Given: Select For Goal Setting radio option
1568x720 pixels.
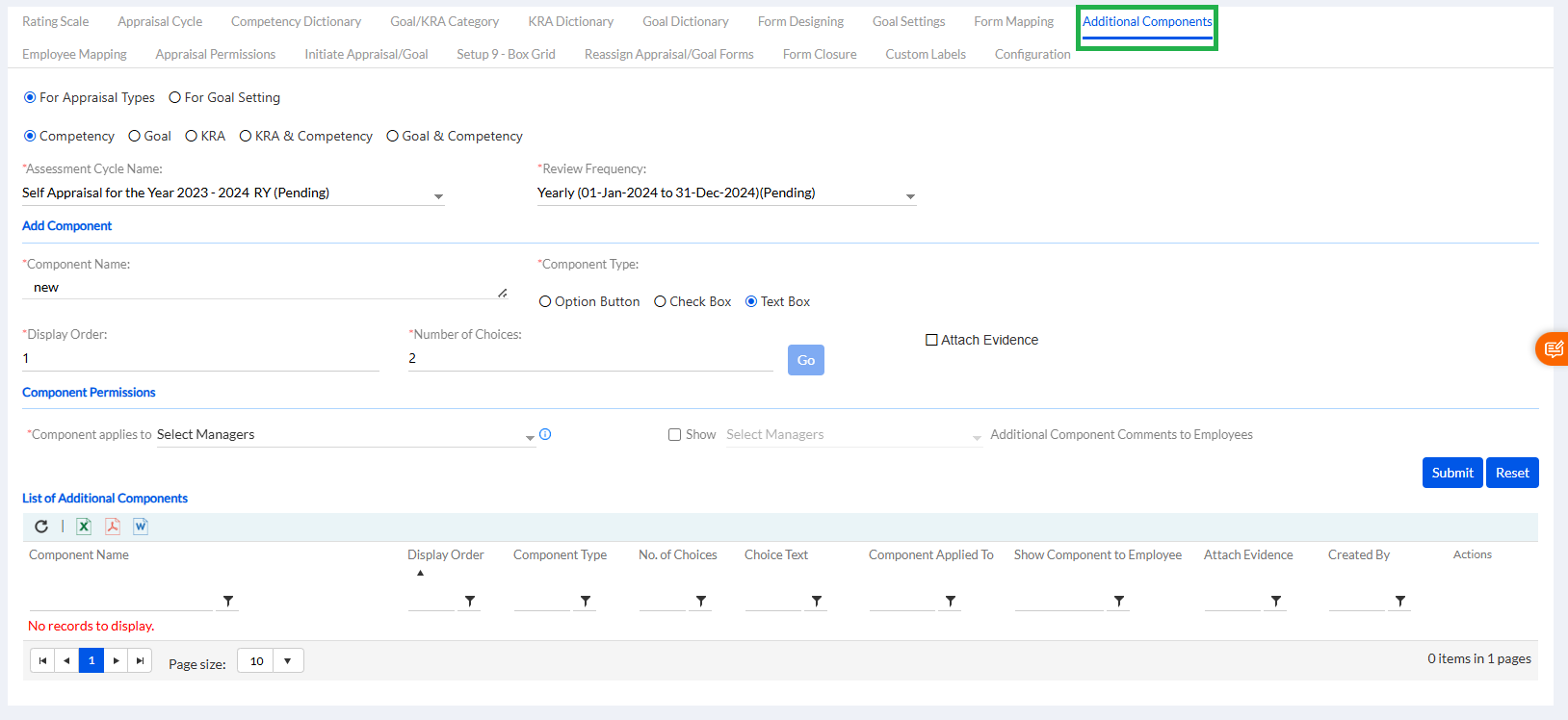Looking at the screenshot, I should (175, 98).
